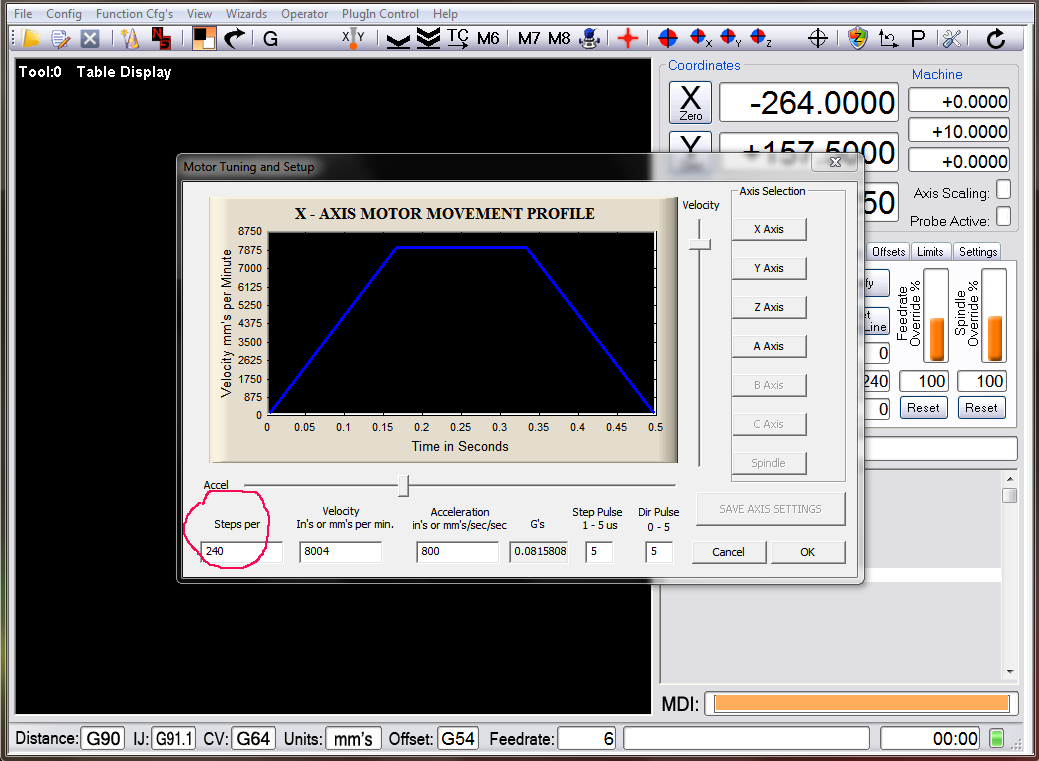Click the Step Pulse input field
Image resolution: width=1039 pixels, height=761 pixels.
click(x=599, y=552)
